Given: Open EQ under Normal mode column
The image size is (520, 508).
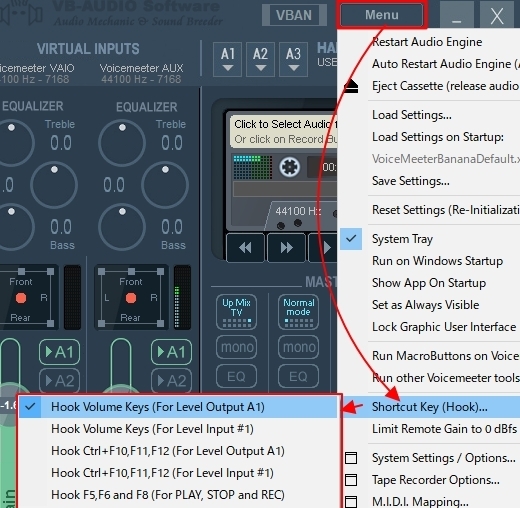Looking at the screenshot, I should point(299,376).
